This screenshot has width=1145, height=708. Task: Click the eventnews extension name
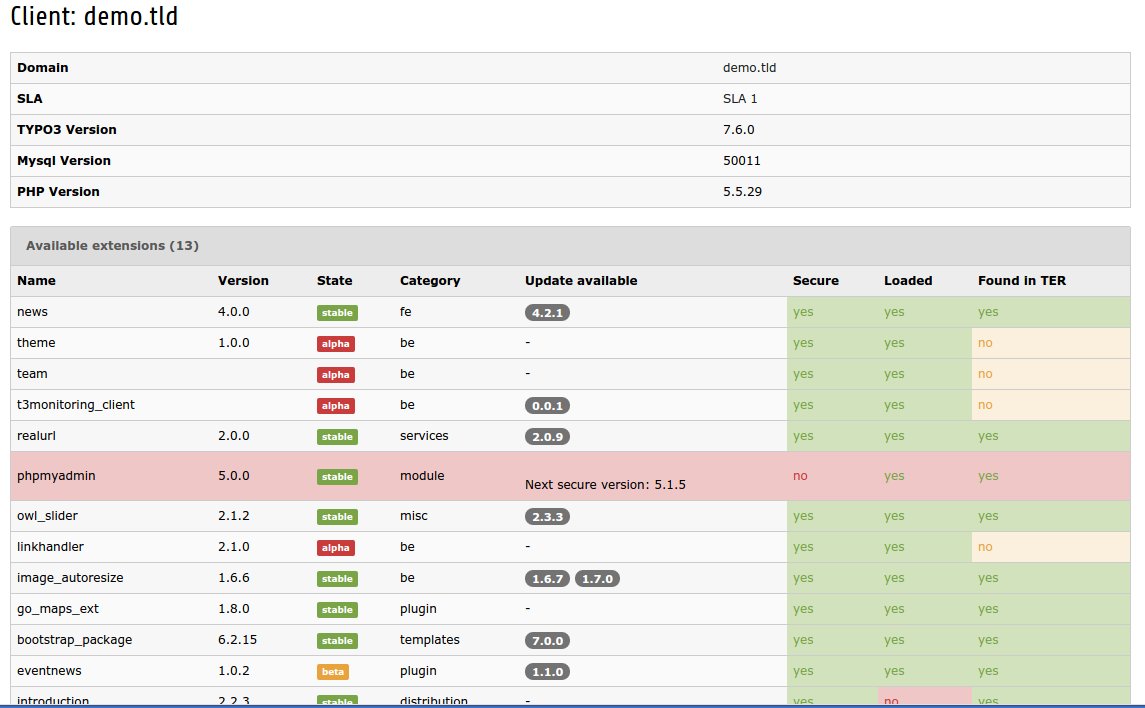click(49, 671)
